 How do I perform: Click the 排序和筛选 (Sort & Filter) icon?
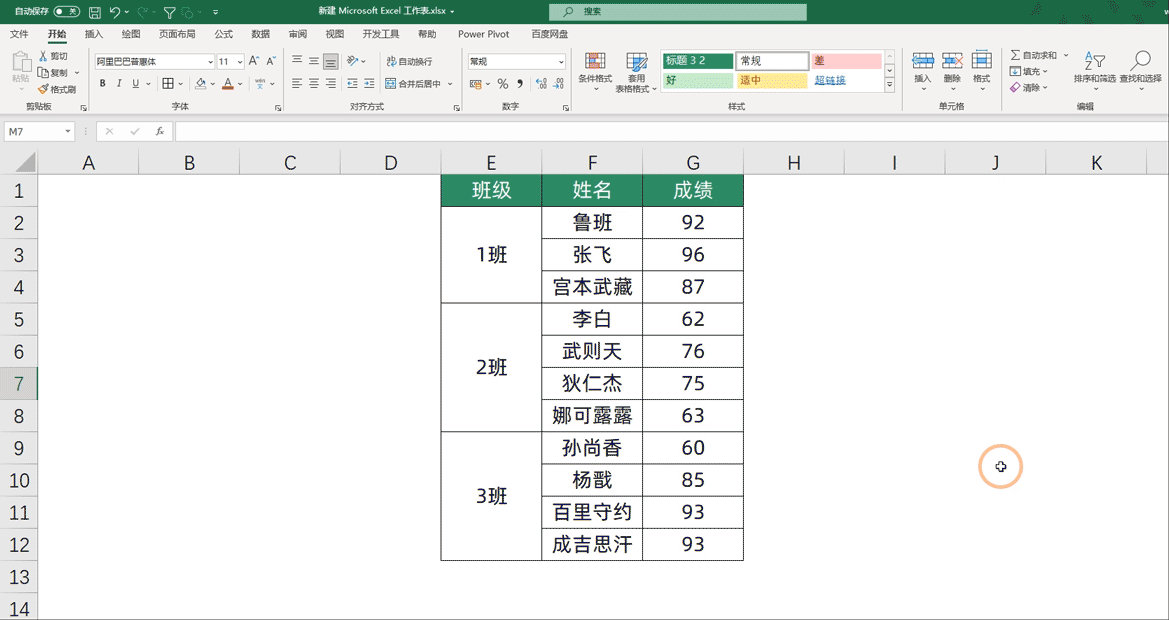click(1093, 67)
